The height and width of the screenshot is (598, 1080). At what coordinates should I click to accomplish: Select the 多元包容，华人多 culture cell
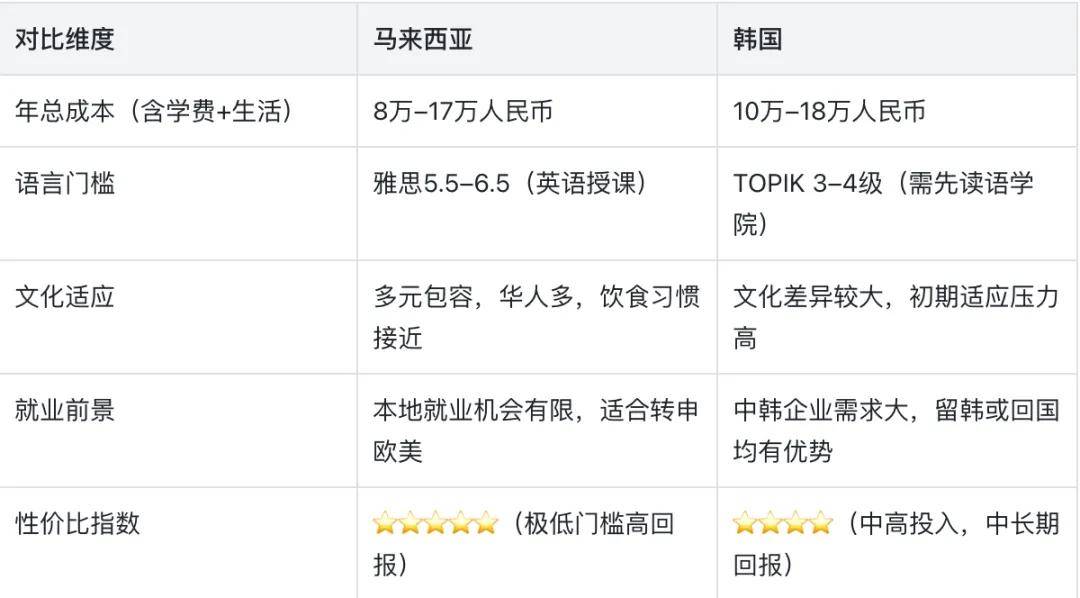point(536,316)
